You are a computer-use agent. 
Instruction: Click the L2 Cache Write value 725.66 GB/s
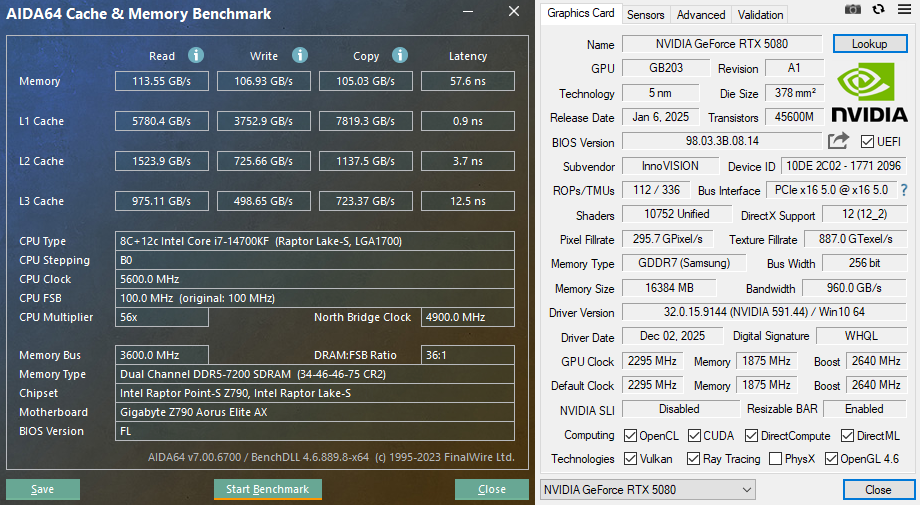[263, 161]
